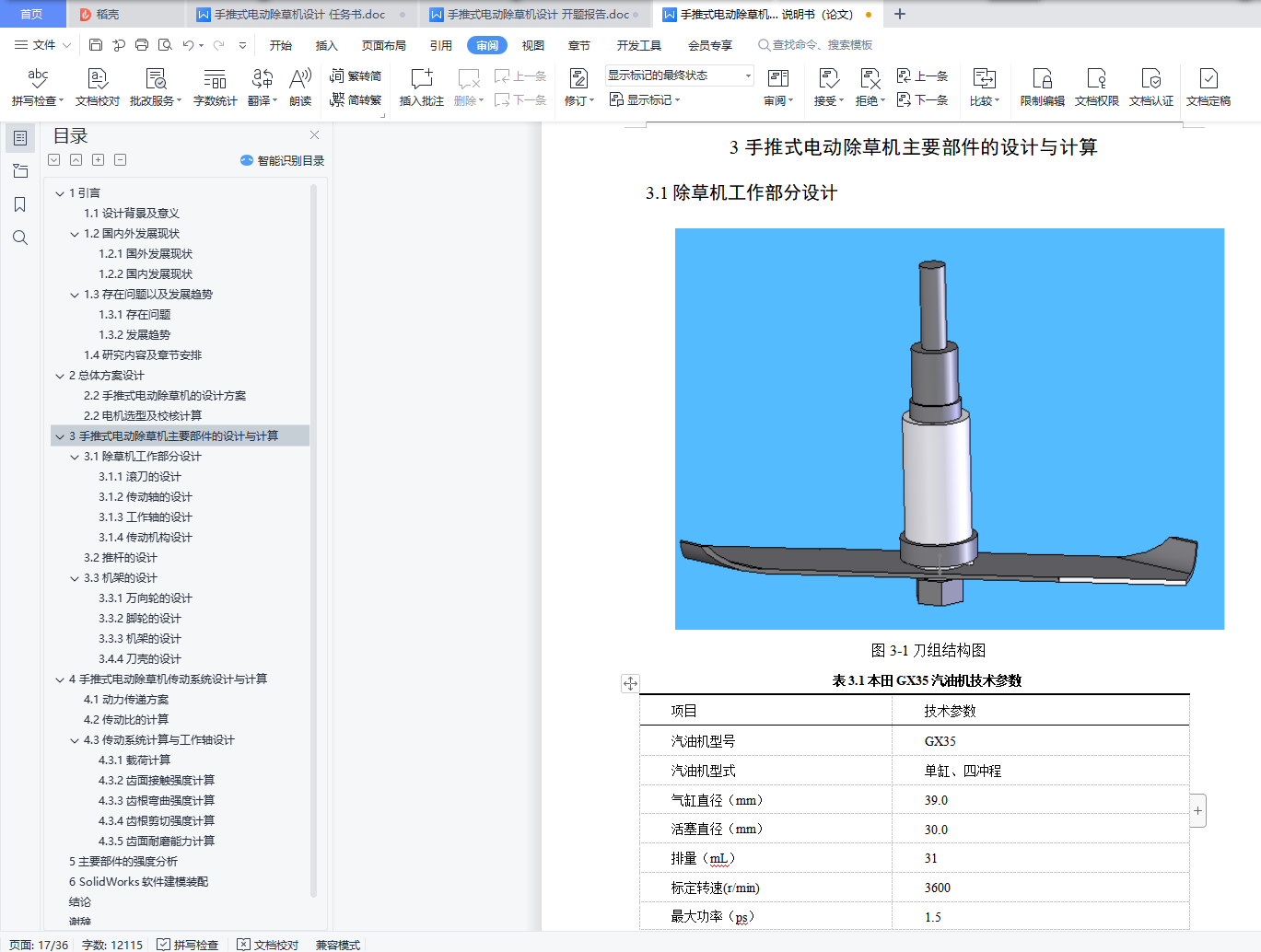Open 限制编辑 restrict editing
1261x952 pixels.
[x=1043, y=87]
